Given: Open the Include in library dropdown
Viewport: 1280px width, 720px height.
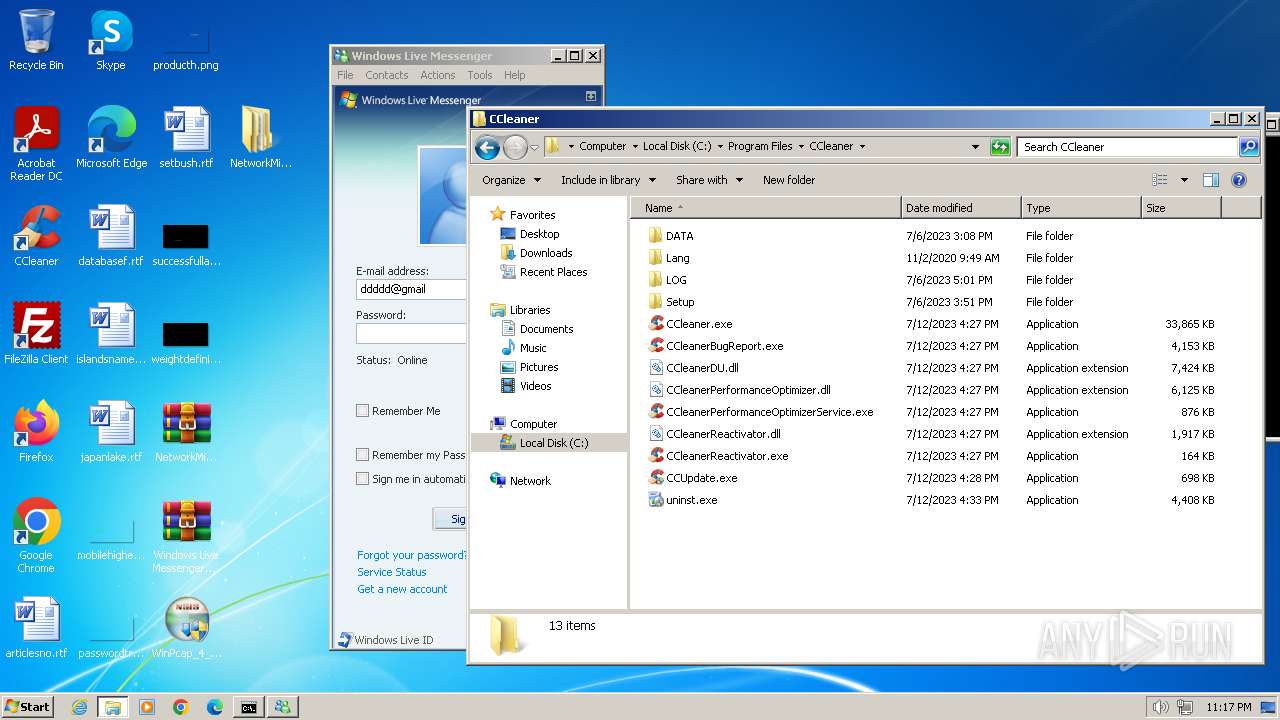Looking at the screenshot, I should coord(608,180).
